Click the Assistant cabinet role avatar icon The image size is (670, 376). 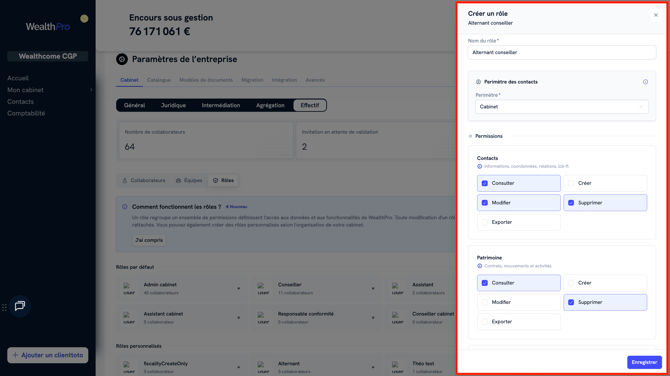click(129, 317)
